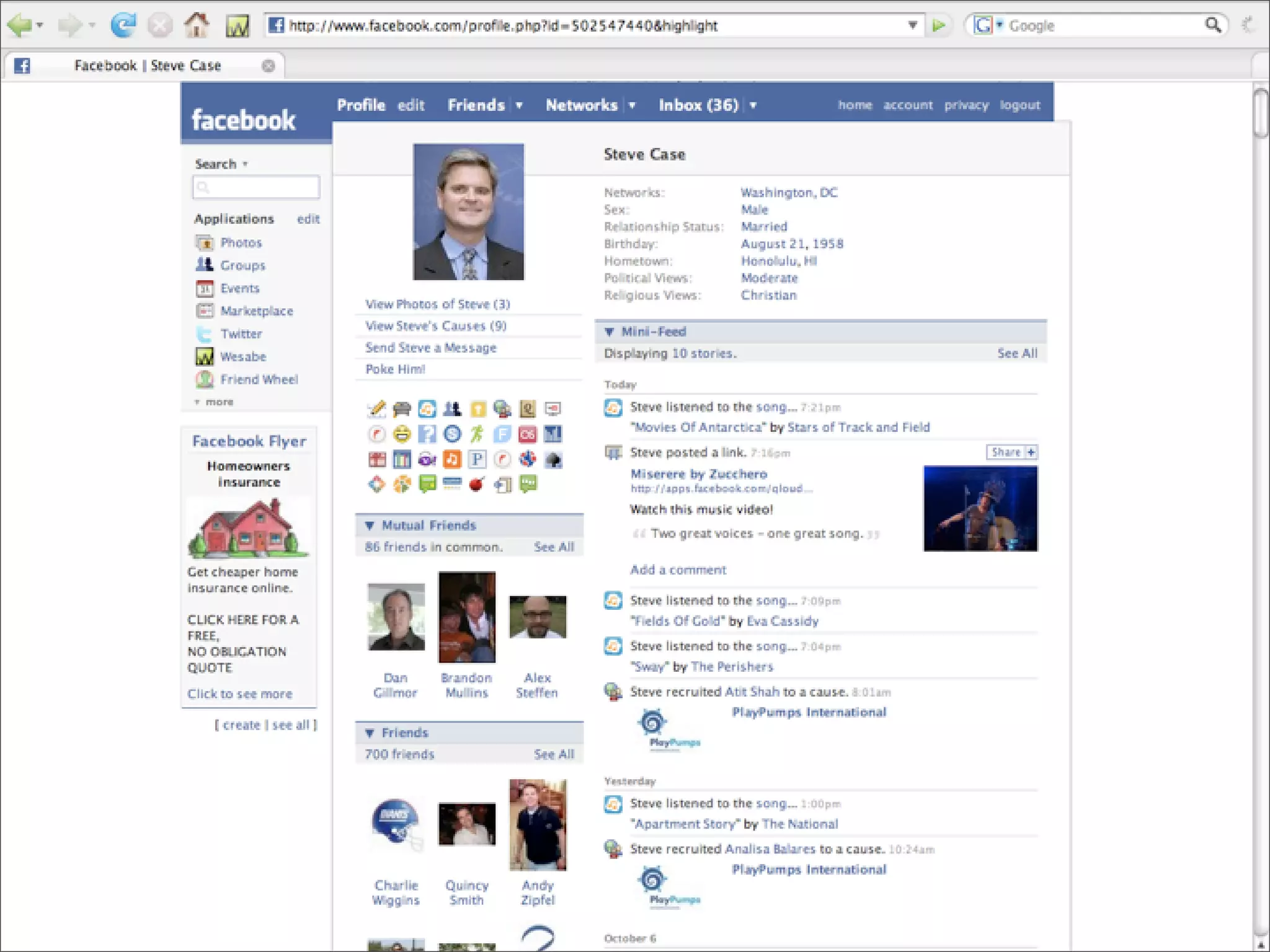Image resolution: width=1270 pixels, height=952 pixels.
Task: Open the address bar history dropdown
Action: (x=912, y=25)
